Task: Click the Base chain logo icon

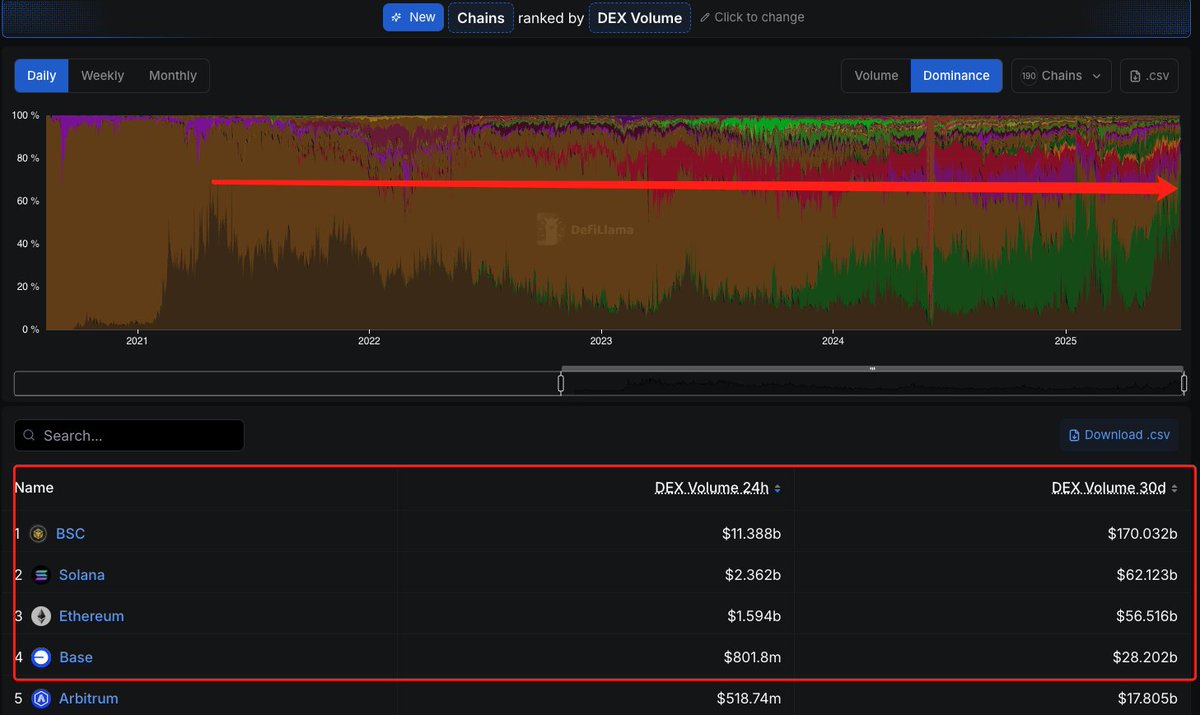Action: click(41, 657)
